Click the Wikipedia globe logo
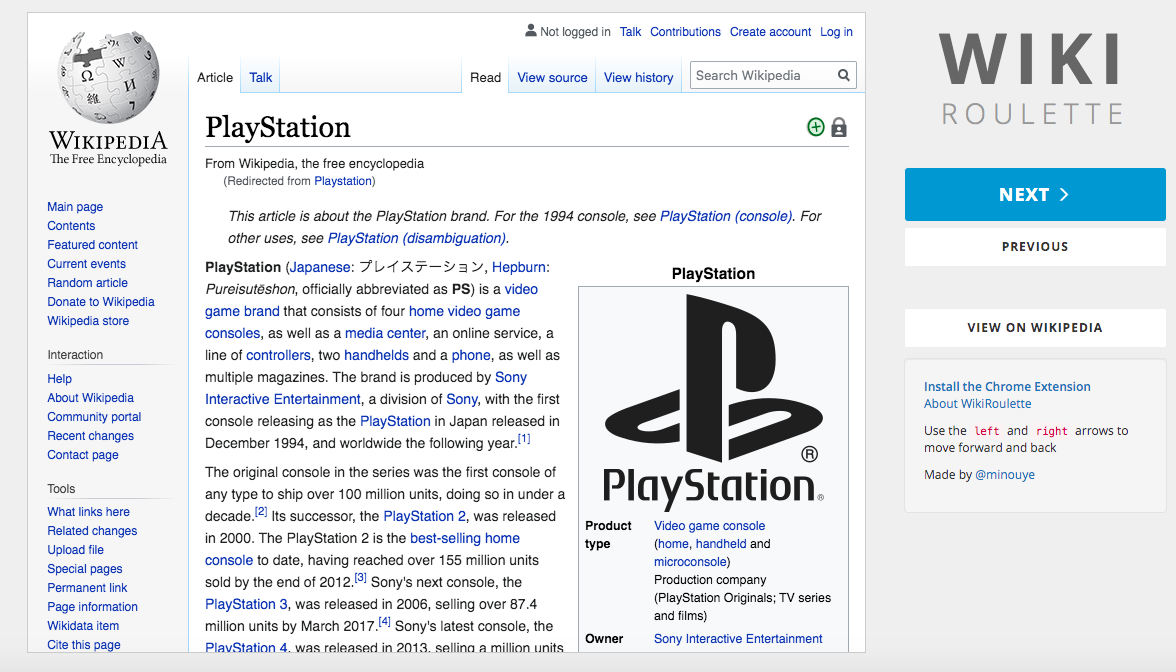Viewport: 1176px width, 672px height. click(x=108, y=79)
